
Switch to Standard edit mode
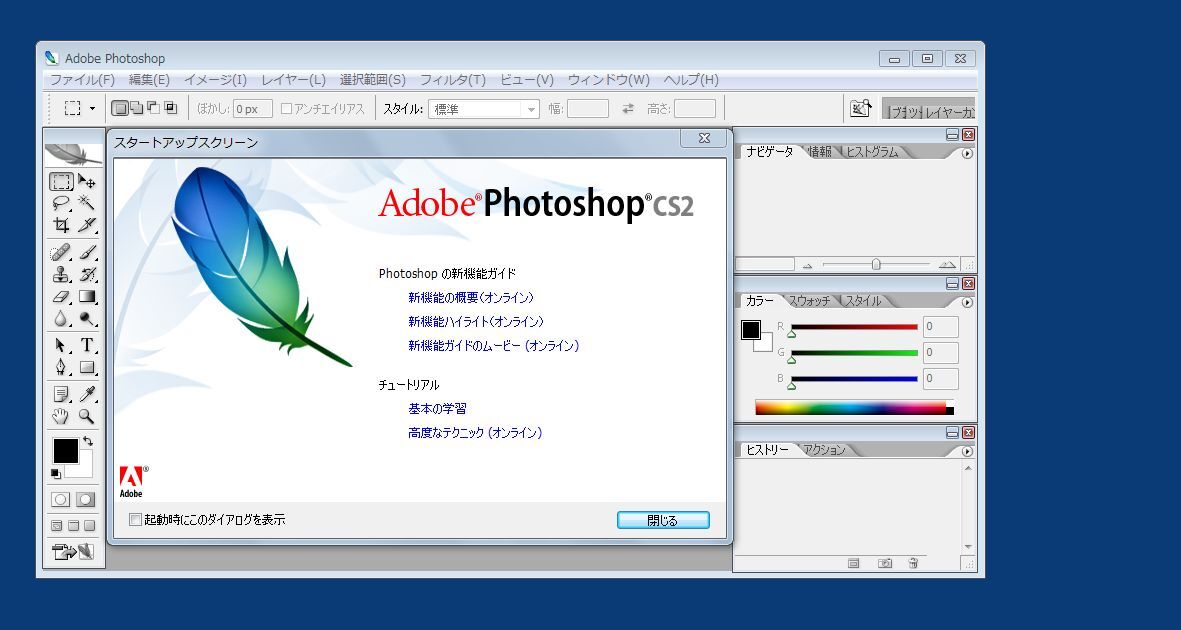[x=61, y=500]
